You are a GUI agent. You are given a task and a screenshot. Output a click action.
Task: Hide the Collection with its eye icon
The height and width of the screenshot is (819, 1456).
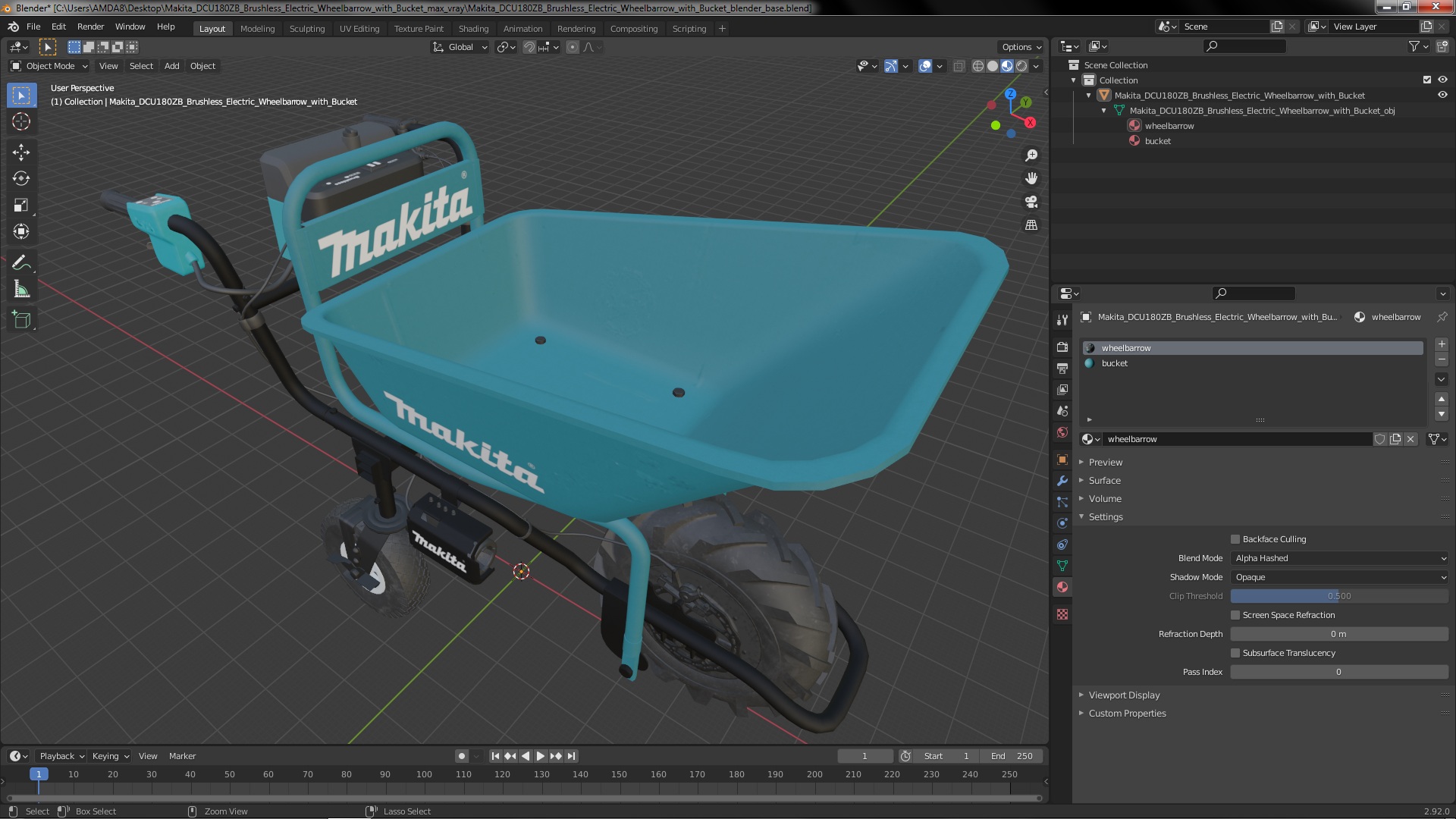tap(1442, 80)
